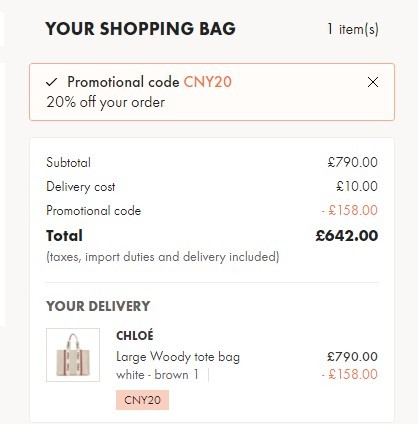Screen dimensions: 418x424
Task: Click the checkmark icon beside Promotional code
Action: coord(52,82)
